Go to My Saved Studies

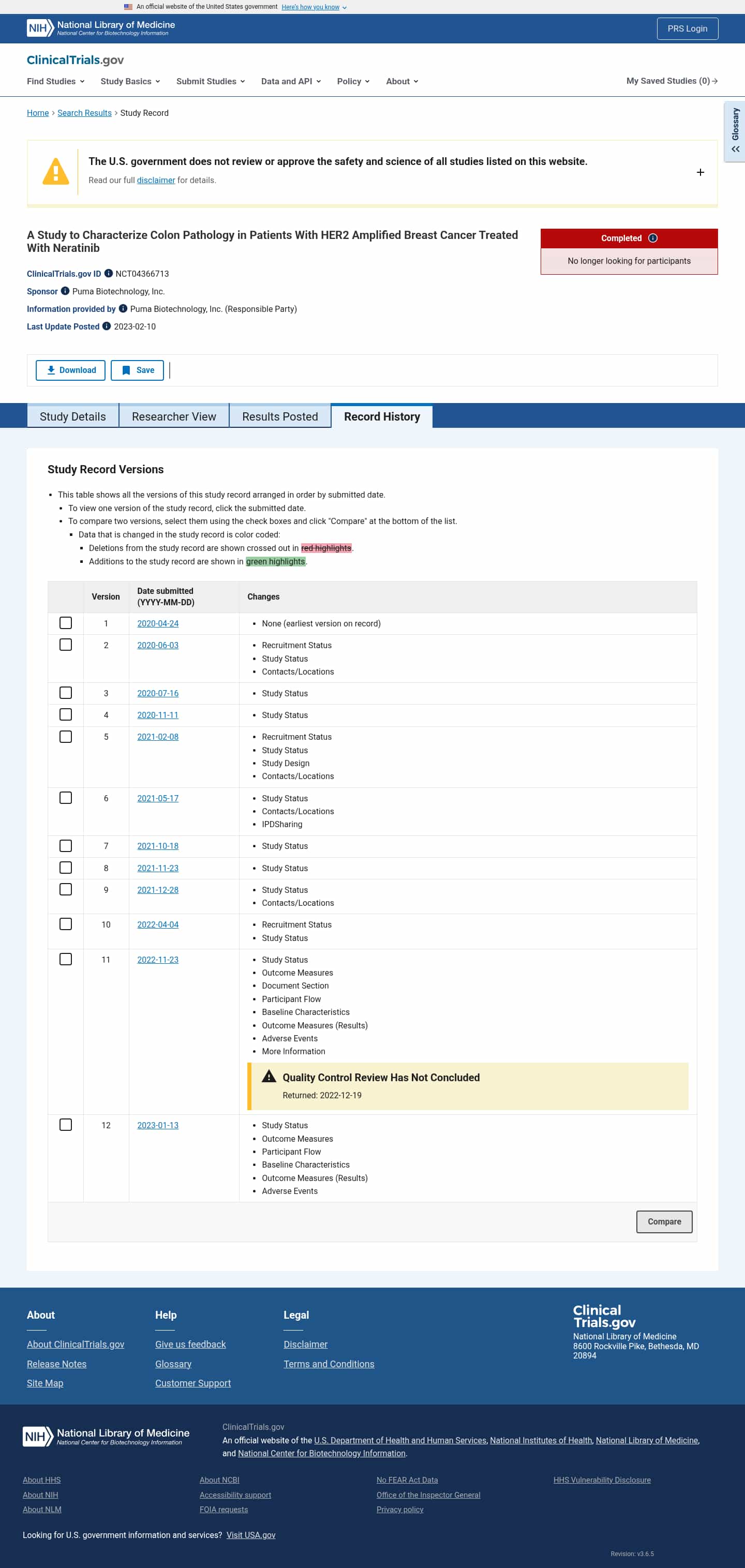[x=672, y=81]
